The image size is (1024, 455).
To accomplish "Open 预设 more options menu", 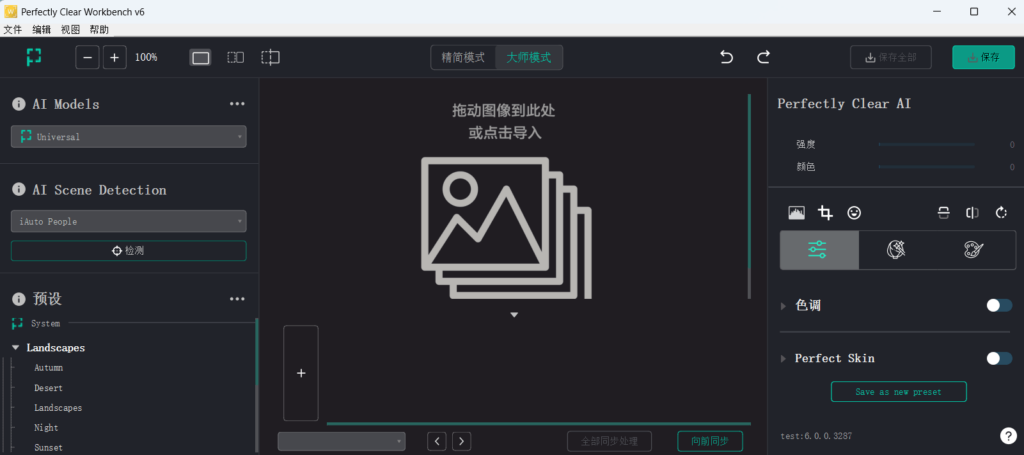I will (237, 299).
